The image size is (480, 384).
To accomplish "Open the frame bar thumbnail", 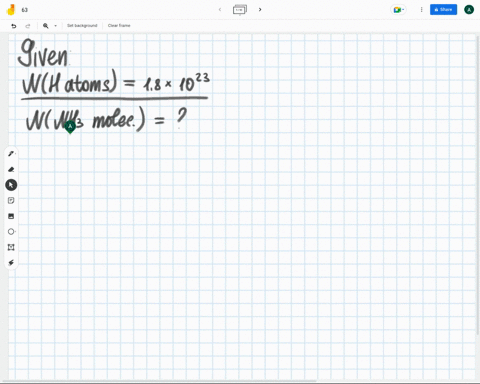I will [x=240, y=10].
